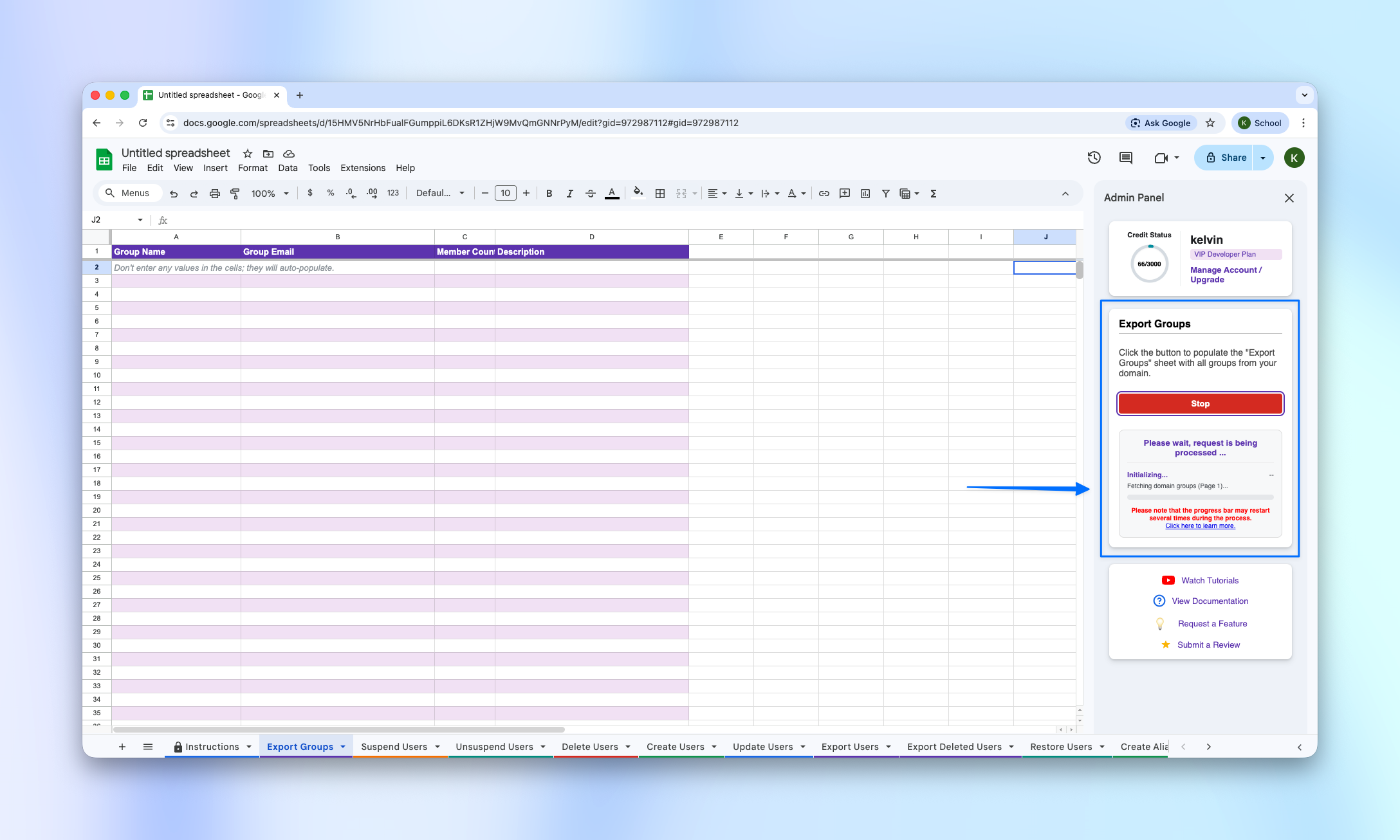Open the comments icon
Screen dimensions: 1400x840
coord(1125,158)
